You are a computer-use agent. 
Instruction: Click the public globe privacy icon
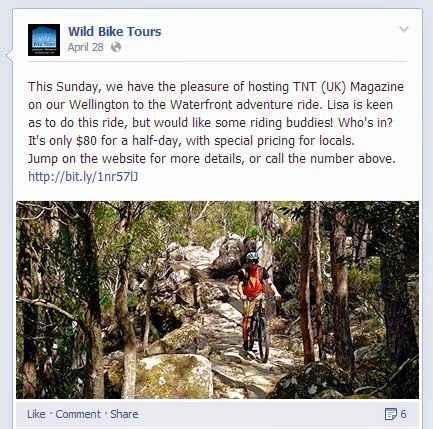(116, 47)
